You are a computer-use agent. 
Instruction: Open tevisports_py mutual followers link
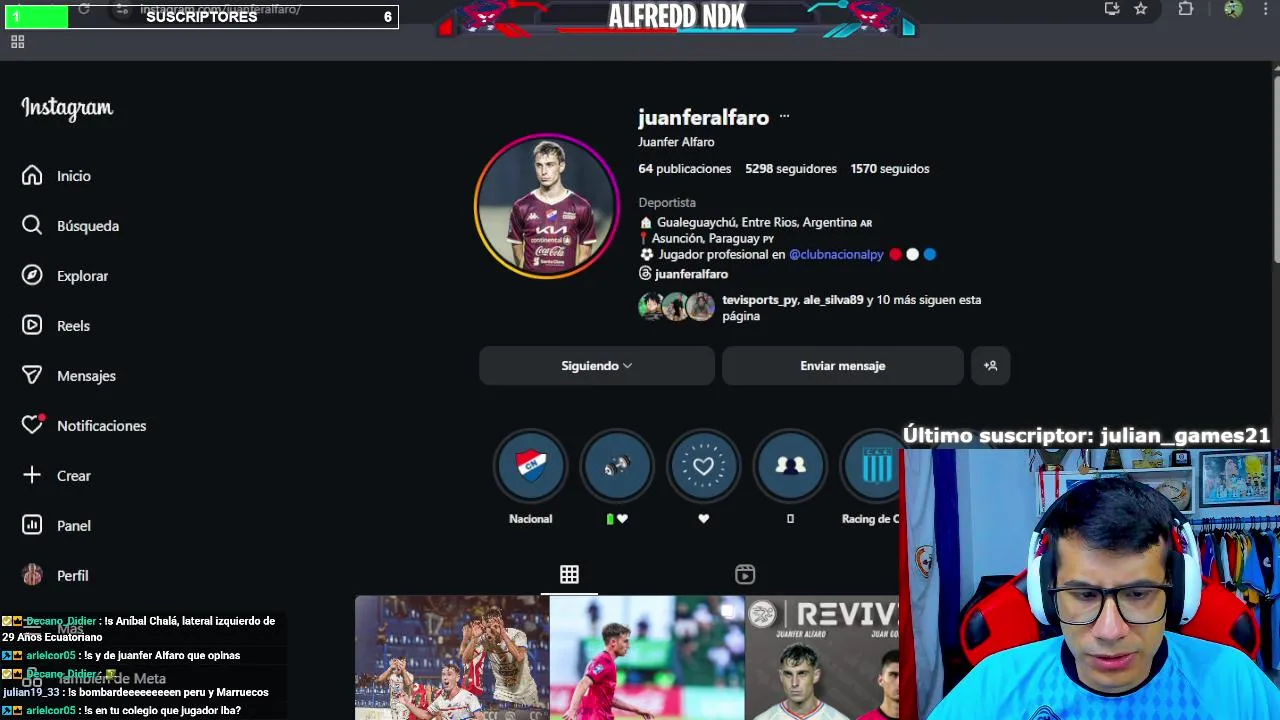pyautogui.click(x=760, y=300)
